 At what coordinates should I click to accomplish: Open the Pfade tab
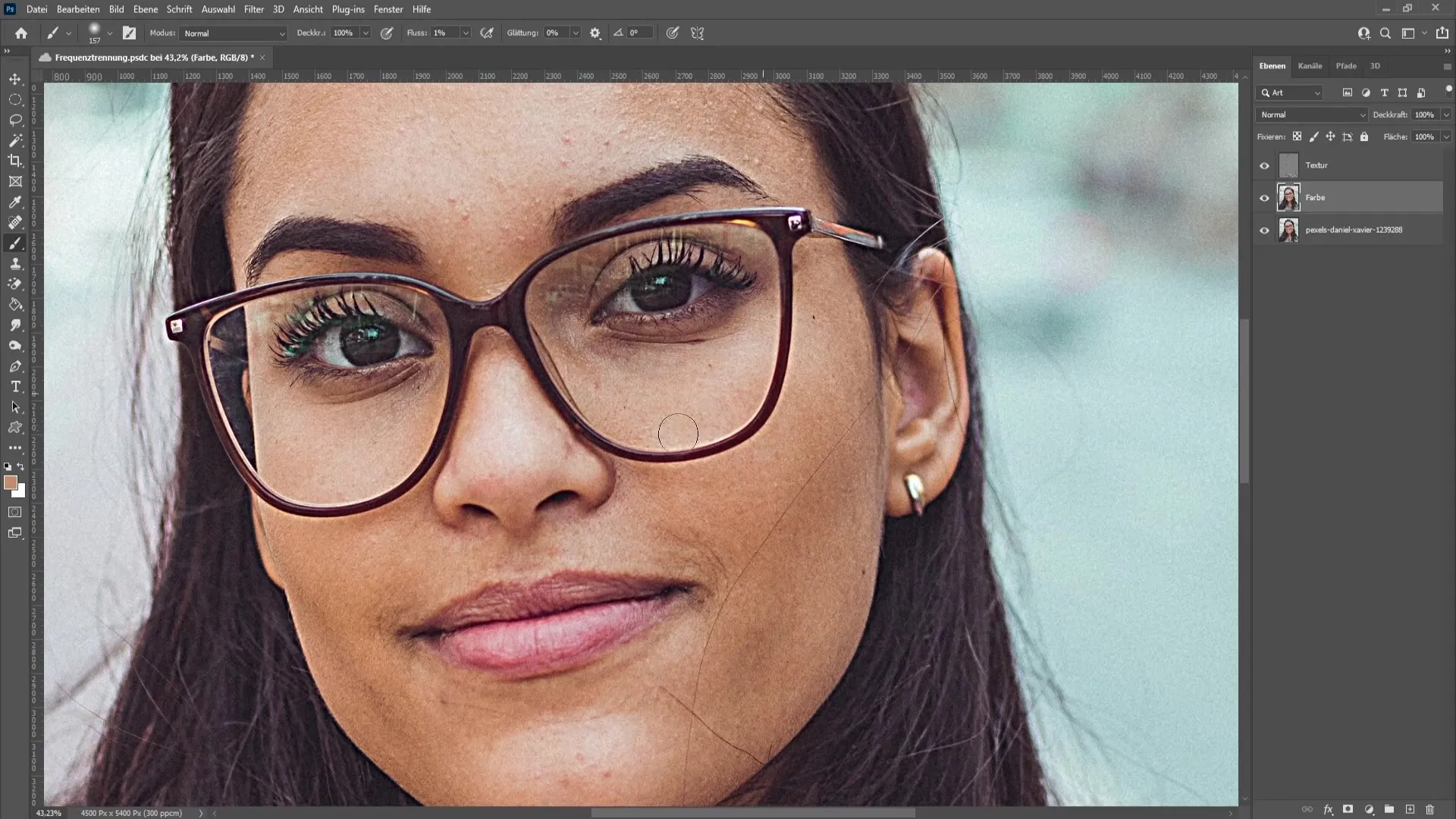(x=1345, y=65)
